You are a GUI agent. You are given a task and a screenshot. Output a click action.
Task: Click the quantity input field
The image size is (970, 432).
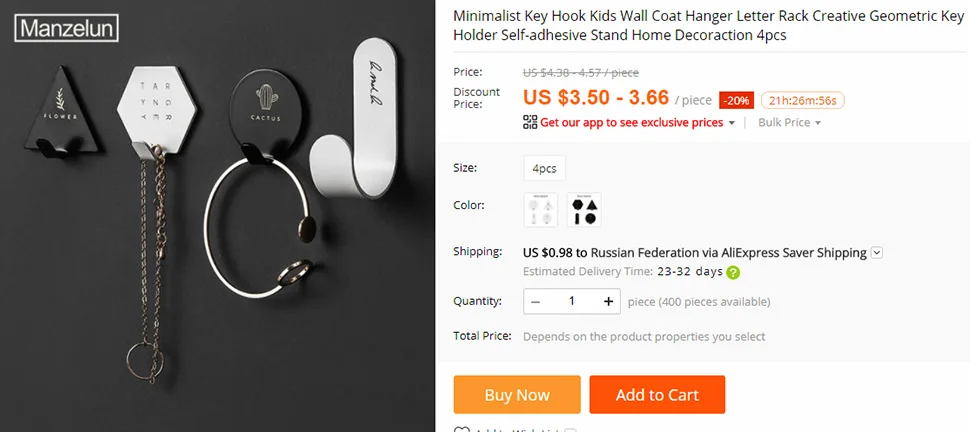[x=572, y=301]
